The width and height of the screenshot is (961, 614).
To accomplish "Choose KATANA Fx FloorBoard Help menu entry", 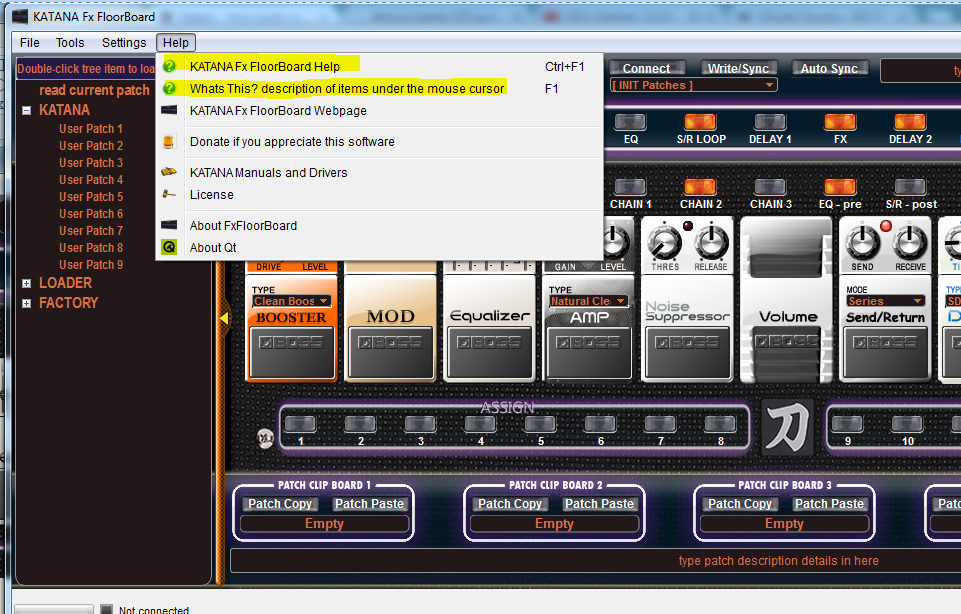I will coord(379,66).
